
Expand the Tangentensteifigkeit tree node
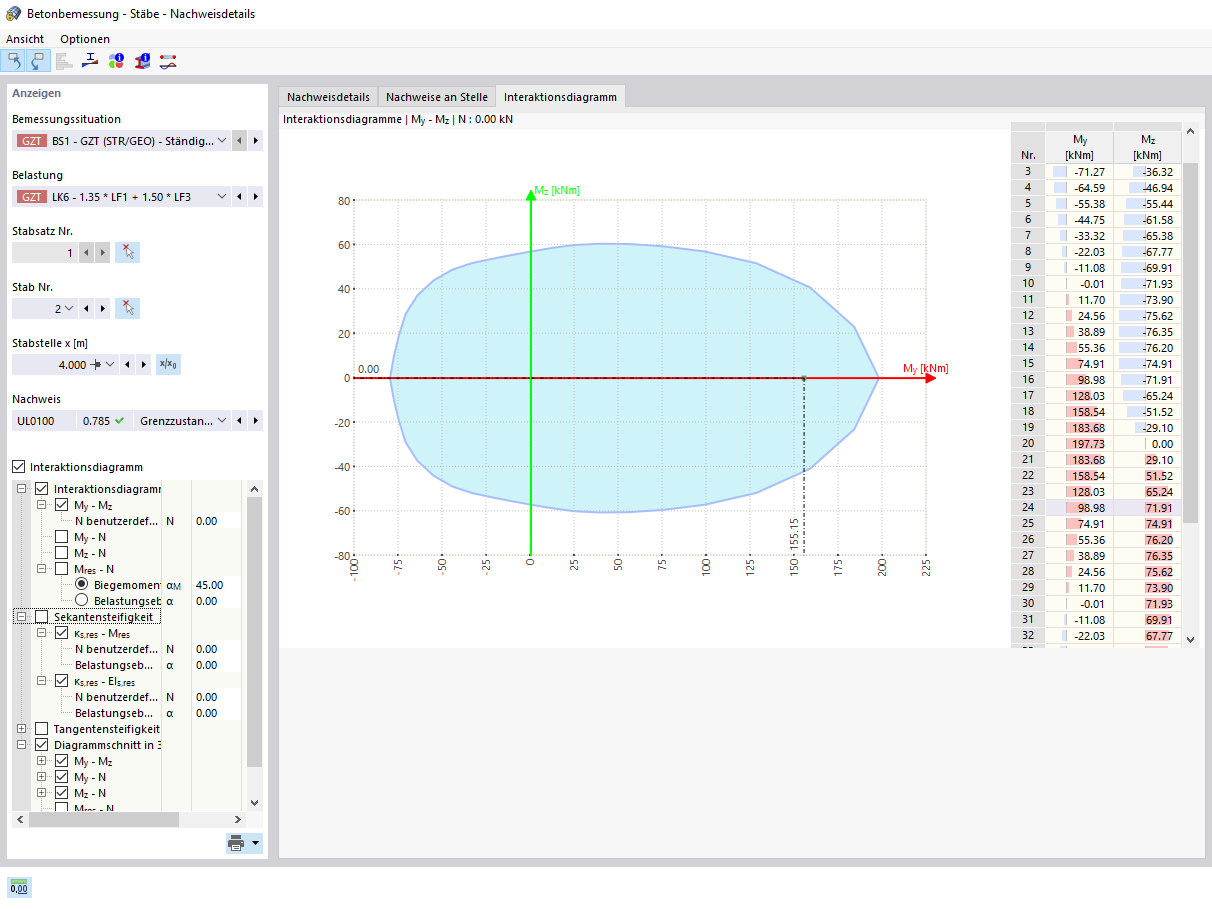pos(21,729)
